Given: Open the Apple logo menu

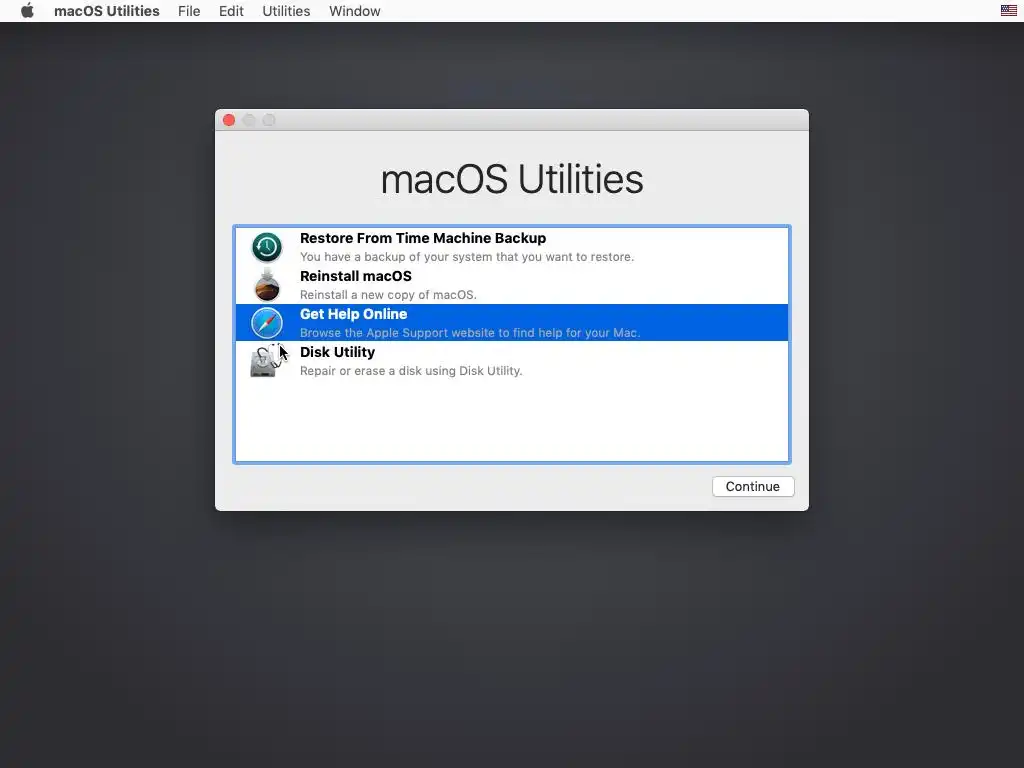Looking at the screenshot, I should click(x=27, y=11).
